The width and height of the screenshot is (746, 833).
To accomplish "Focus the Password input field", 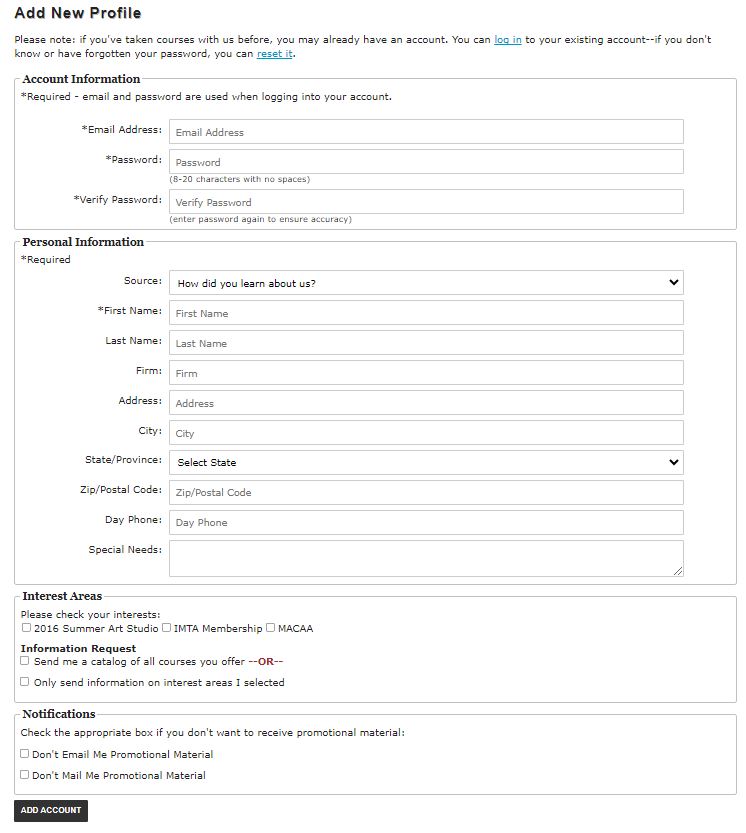I will pyautogui.click(x=426, y=162).
